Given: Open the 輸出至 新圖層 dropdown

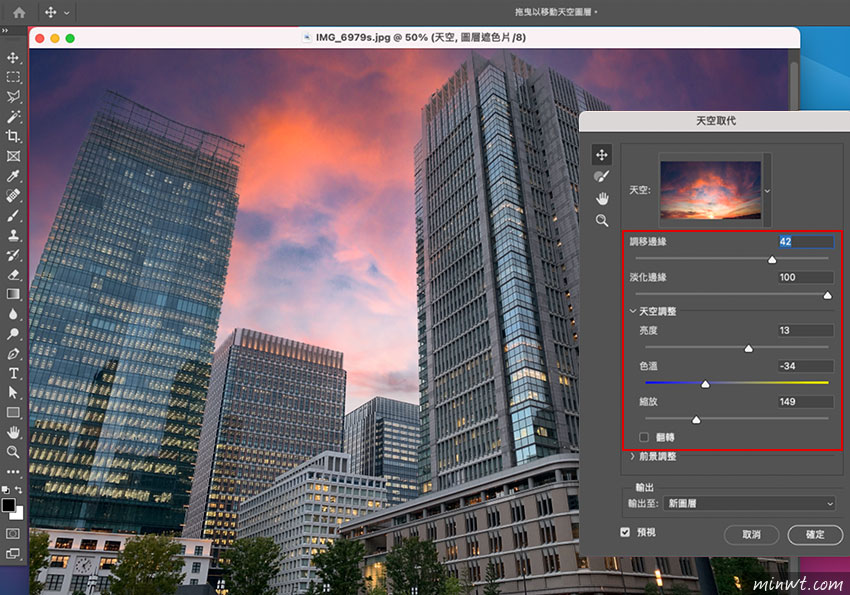Looking at the screenshot, I should coord(749,503).
